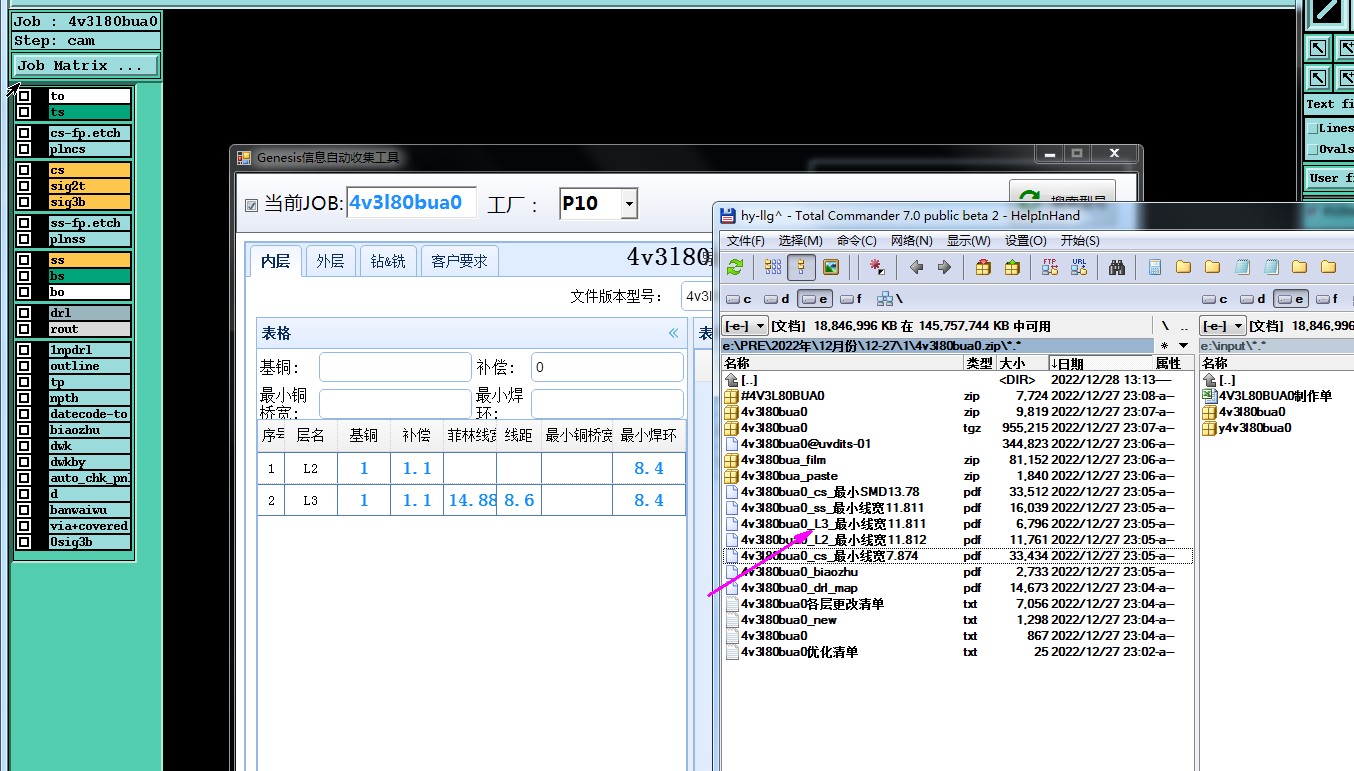
Task: Select drive e in right panel
Action: [1291, 299]
